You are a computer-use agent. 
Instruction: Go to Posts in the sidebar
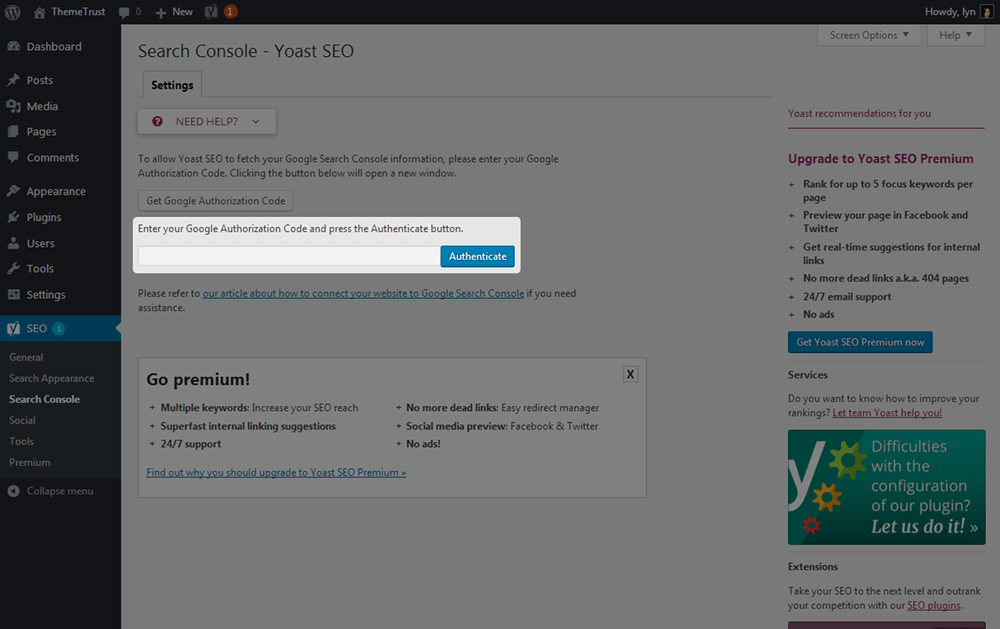(40, 80)
